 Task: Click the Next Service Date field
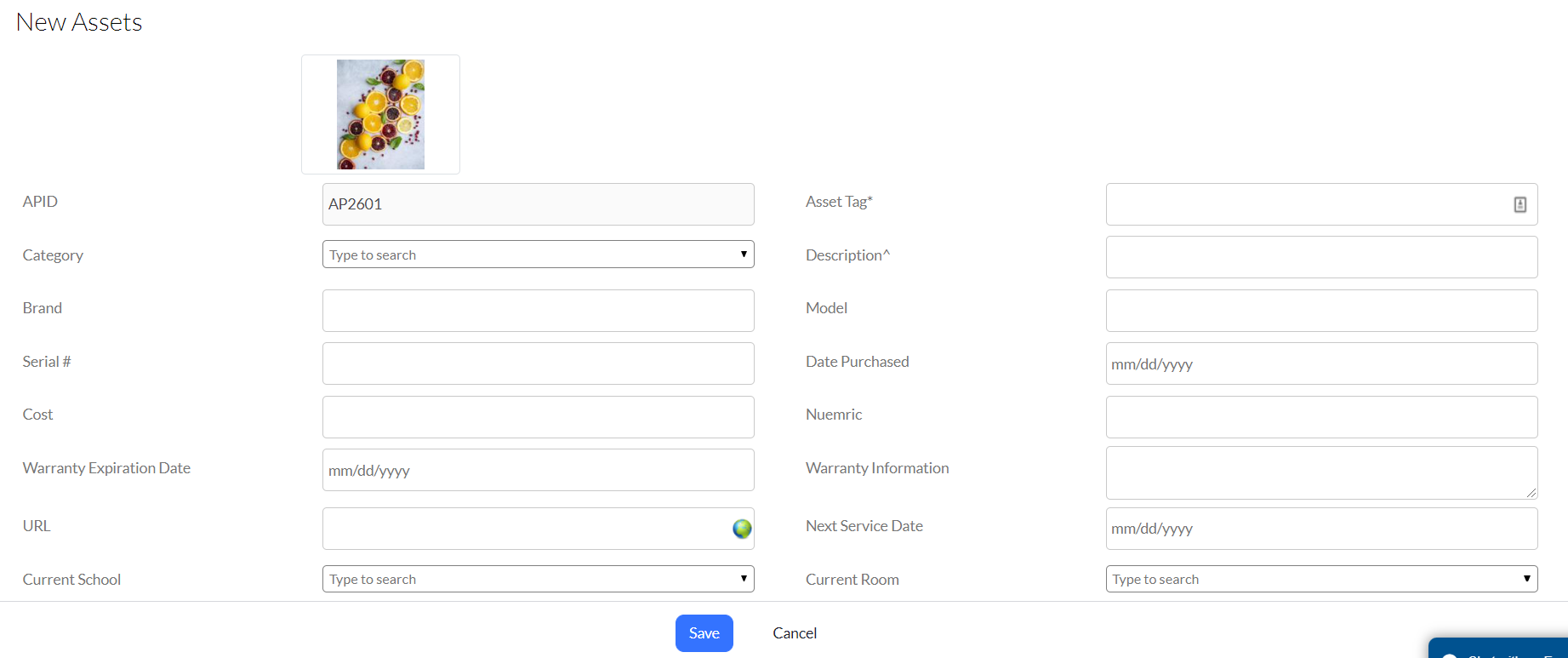coord(1321,529)
